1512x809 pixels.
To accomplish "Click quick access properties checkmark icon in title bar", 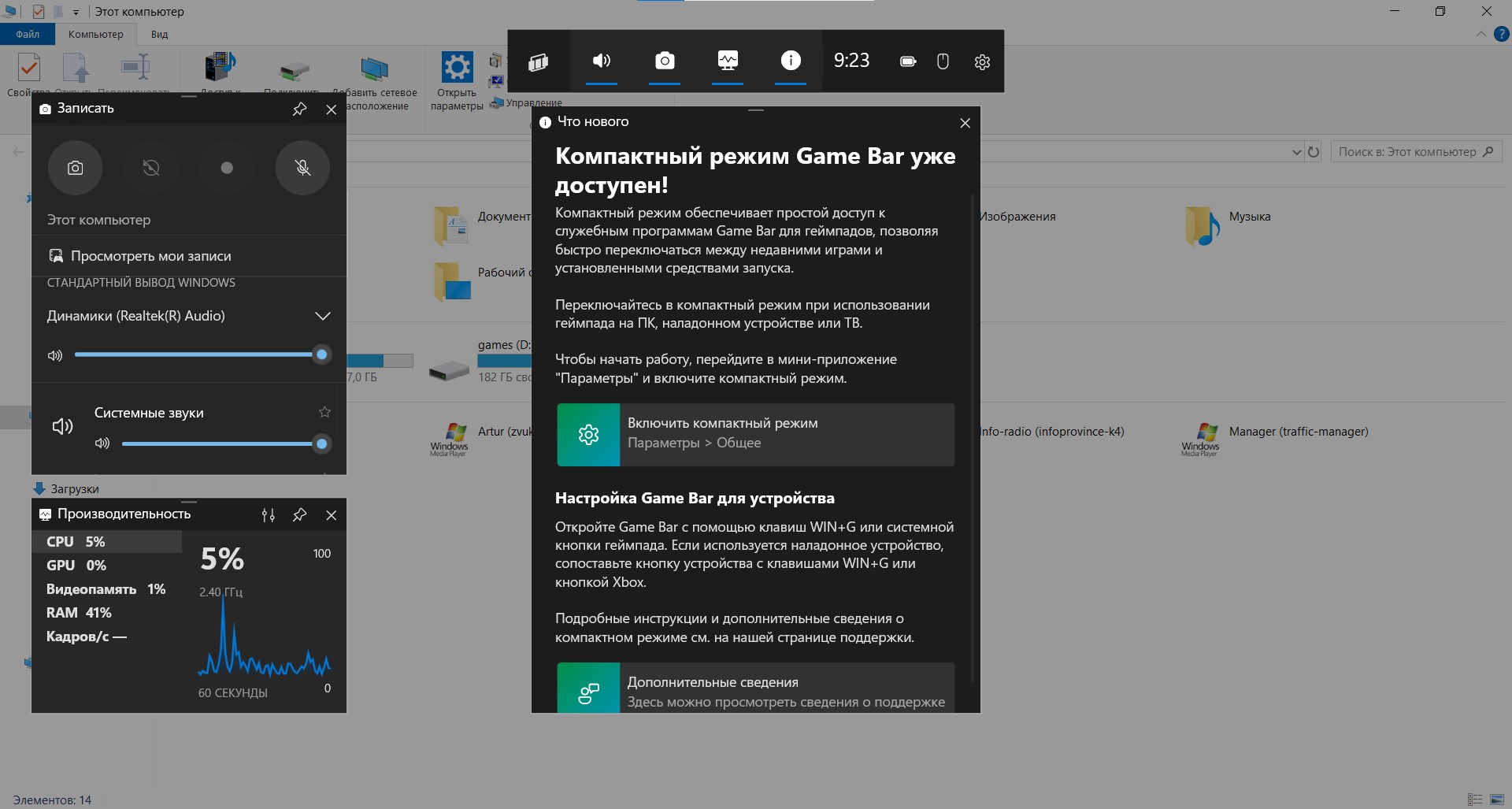I will point(39,12).
